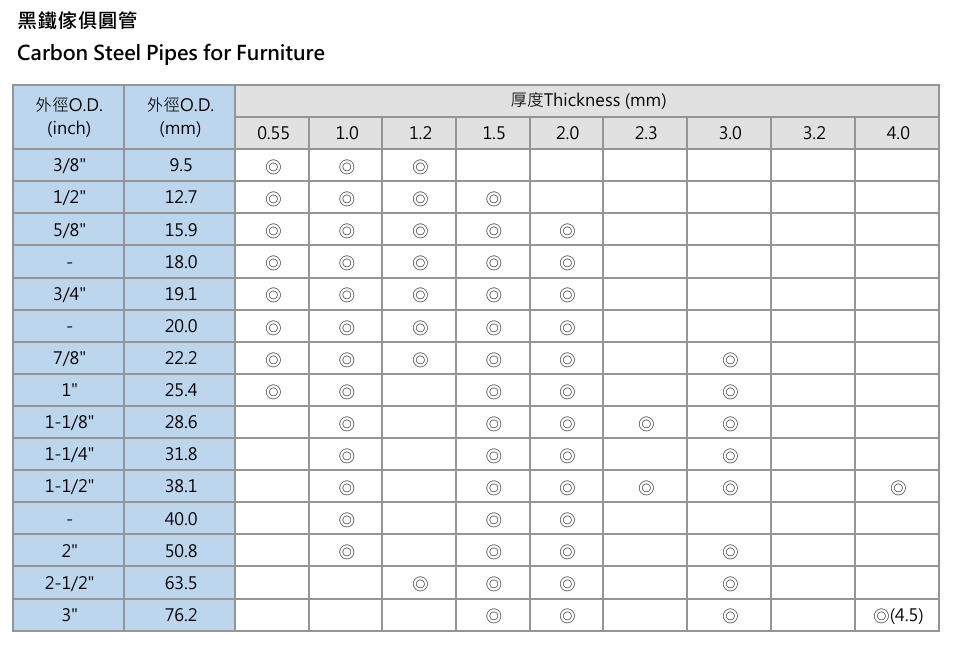The height and width of the screenshot is (653, 957).
Task: Click the Carbon Steel Pipes for Furniture title
Action: tap(171, 53)
